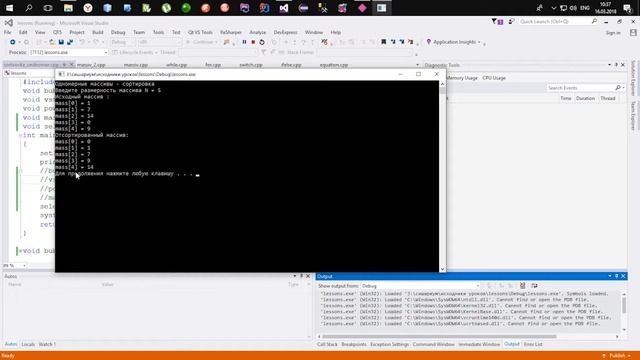
Task: Switch to Visual Studio taskbar icon
Action: click(284, 8)
